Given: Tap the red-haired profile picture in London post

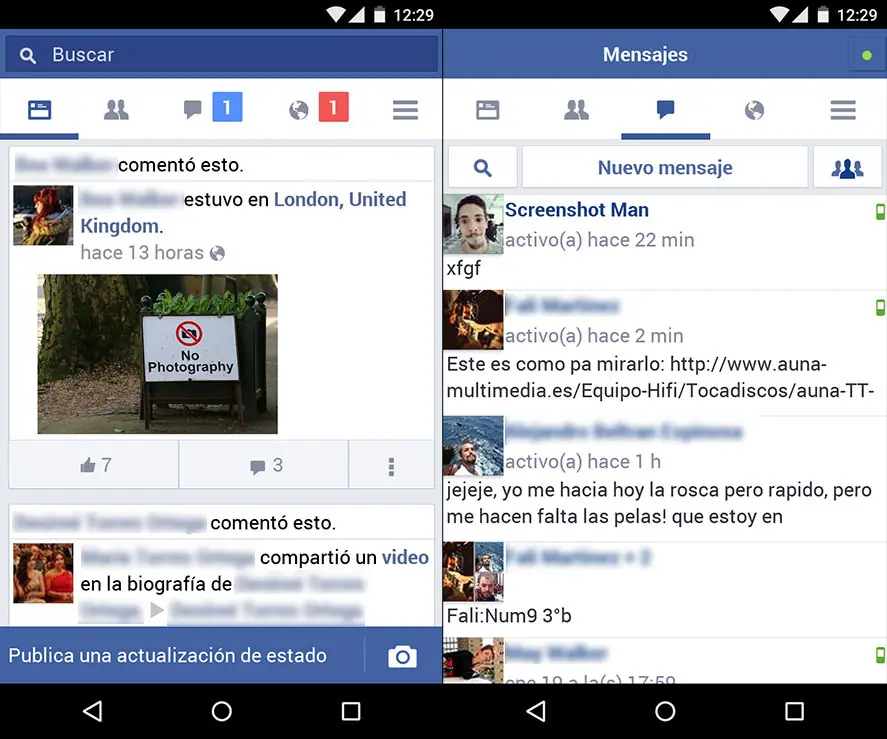Looking at the screenshot, I should pos(43,215).
